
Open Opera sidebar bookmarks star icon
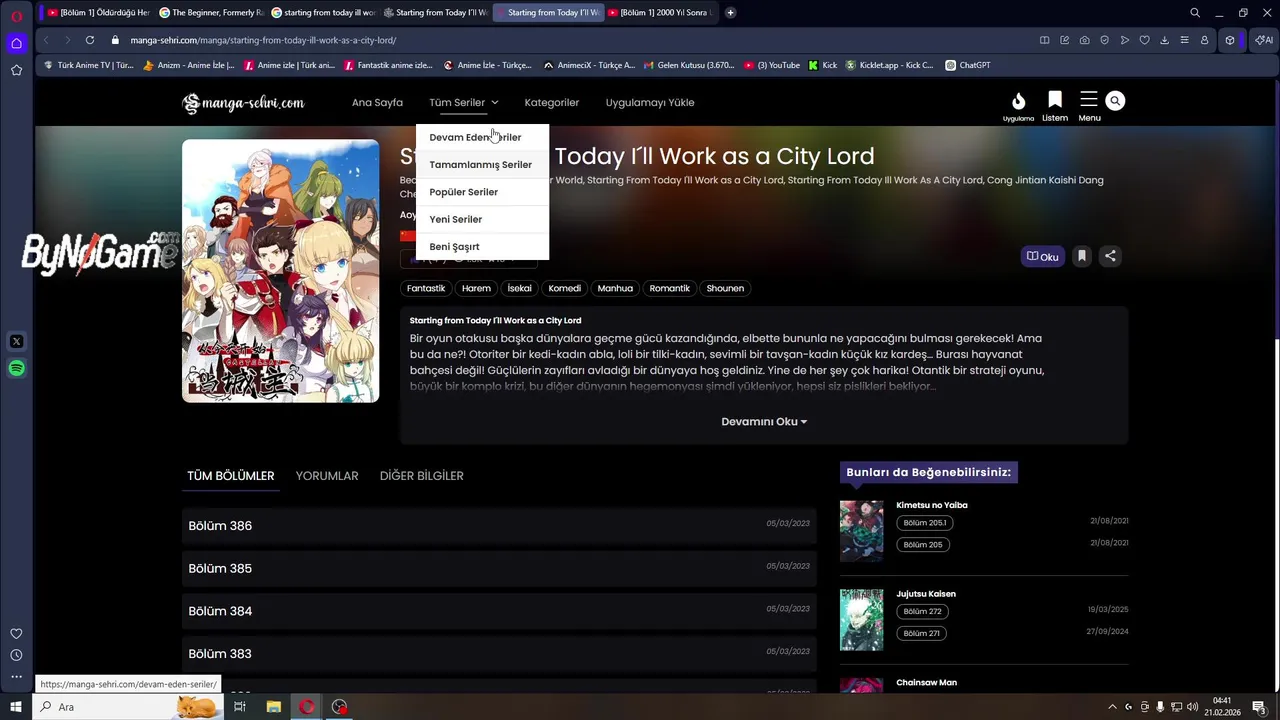pos(16,70)
